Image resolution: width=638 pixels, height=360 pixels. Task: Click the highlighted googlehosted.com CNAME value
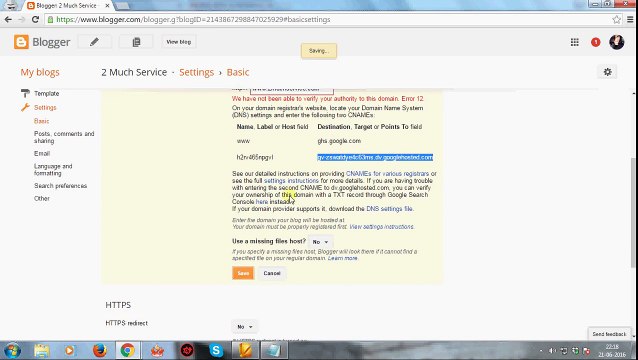[375, 157]
